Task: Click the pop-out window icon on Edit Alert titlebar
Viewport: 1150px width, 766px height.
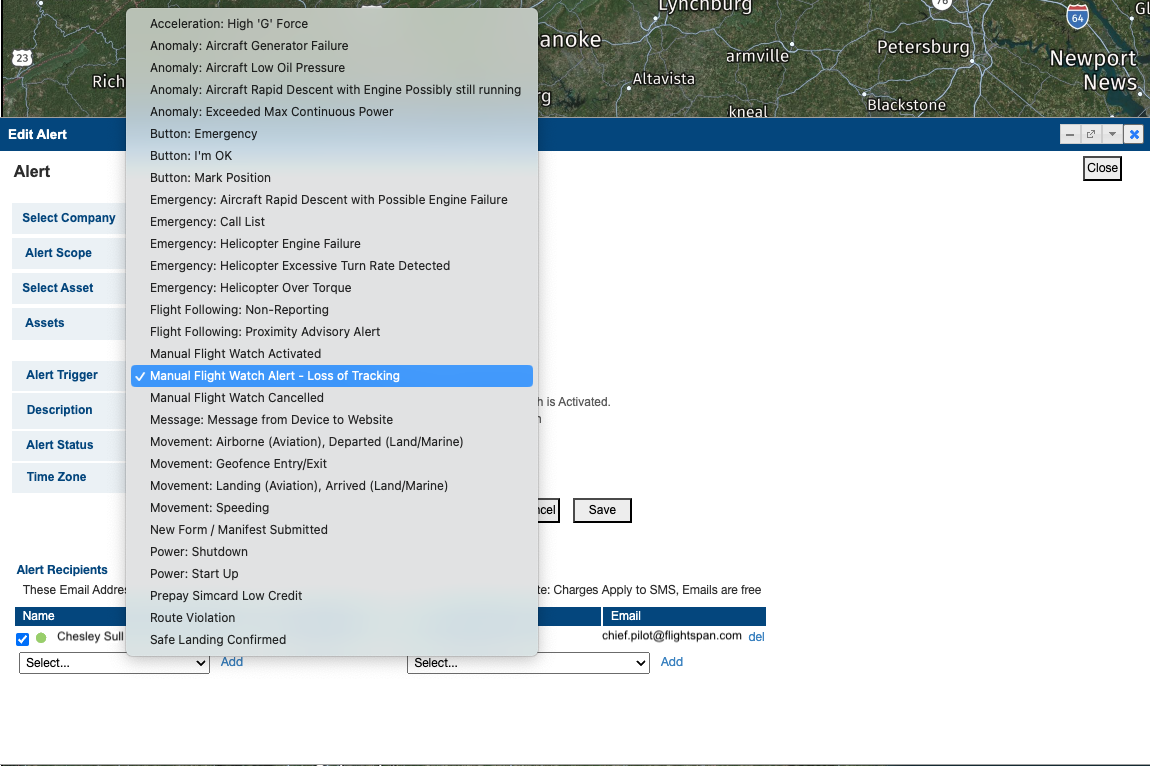Action: [x=1091, y=133]
